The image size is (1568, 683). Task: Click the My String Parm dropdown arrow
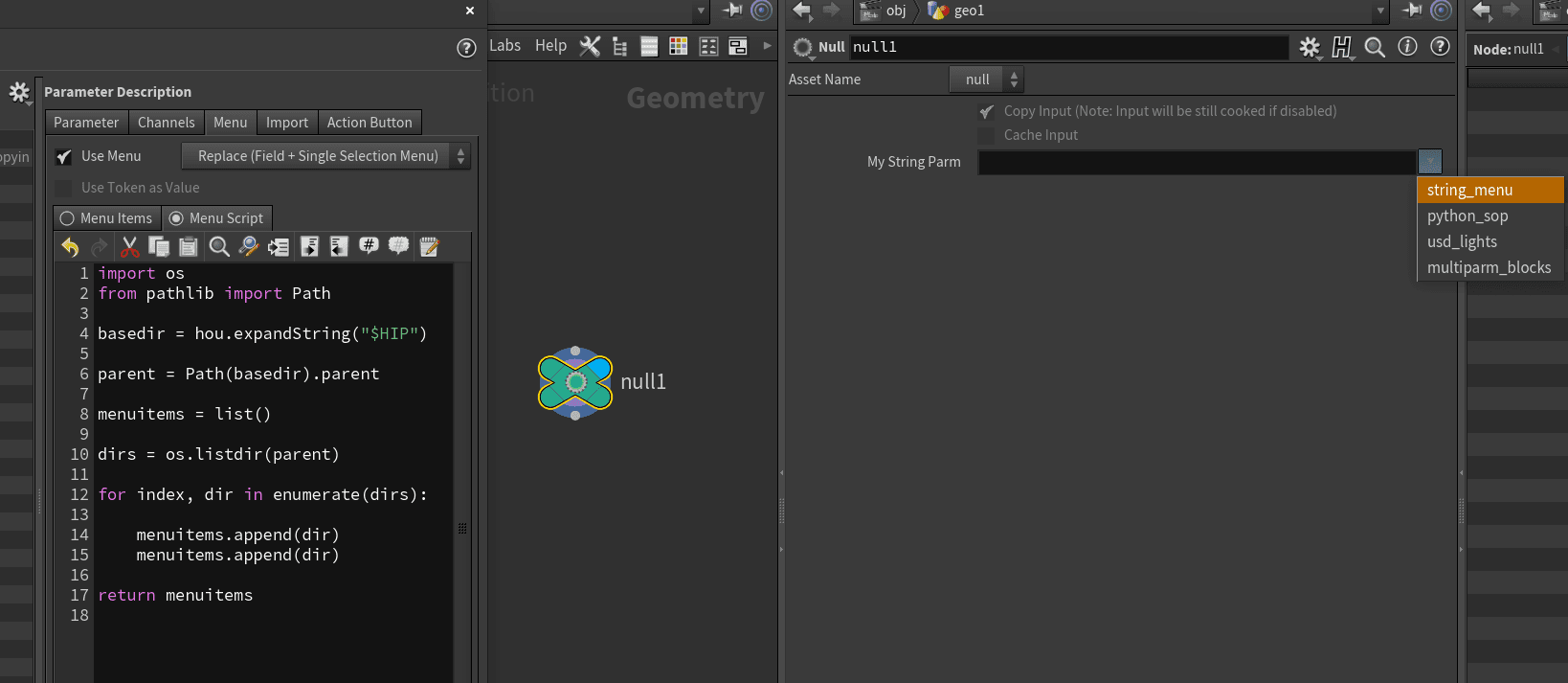[1429, 162]
